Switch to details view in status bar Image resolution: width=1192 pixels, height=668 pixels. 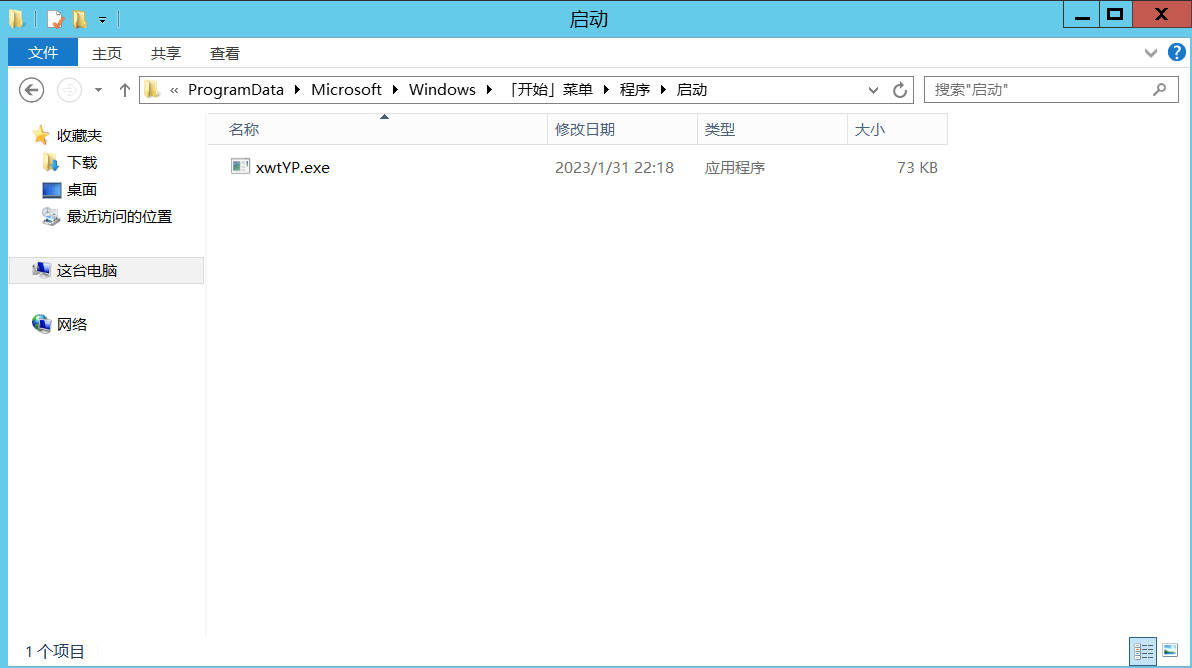click(1143, 651)
